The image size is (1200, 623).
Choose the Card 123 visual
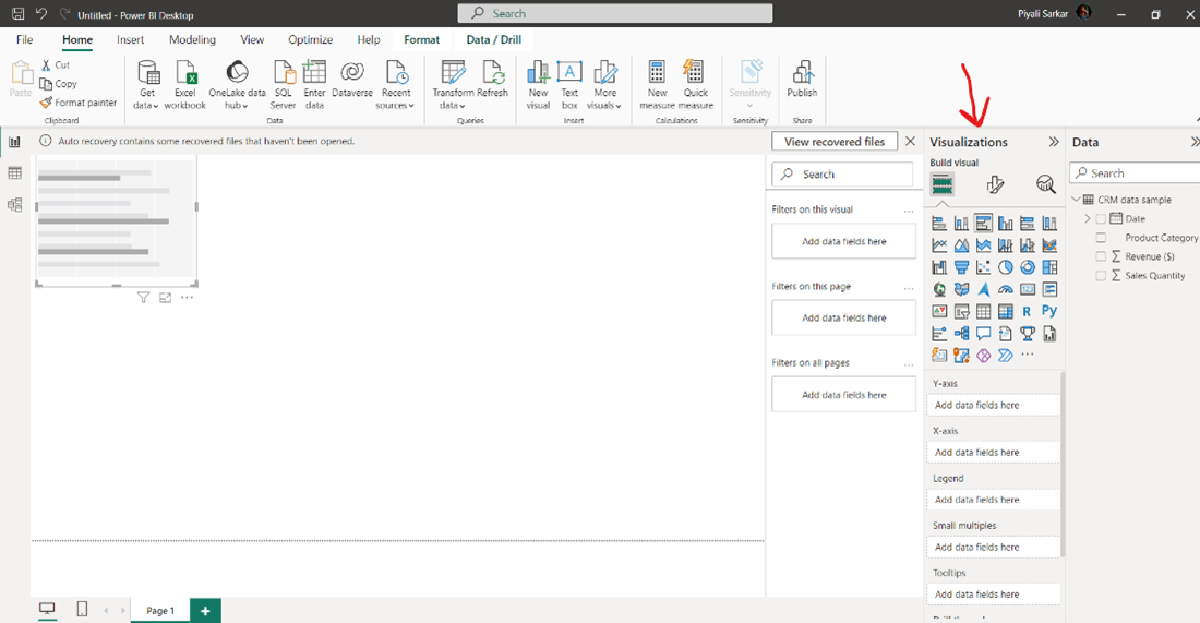[1027, 289]
